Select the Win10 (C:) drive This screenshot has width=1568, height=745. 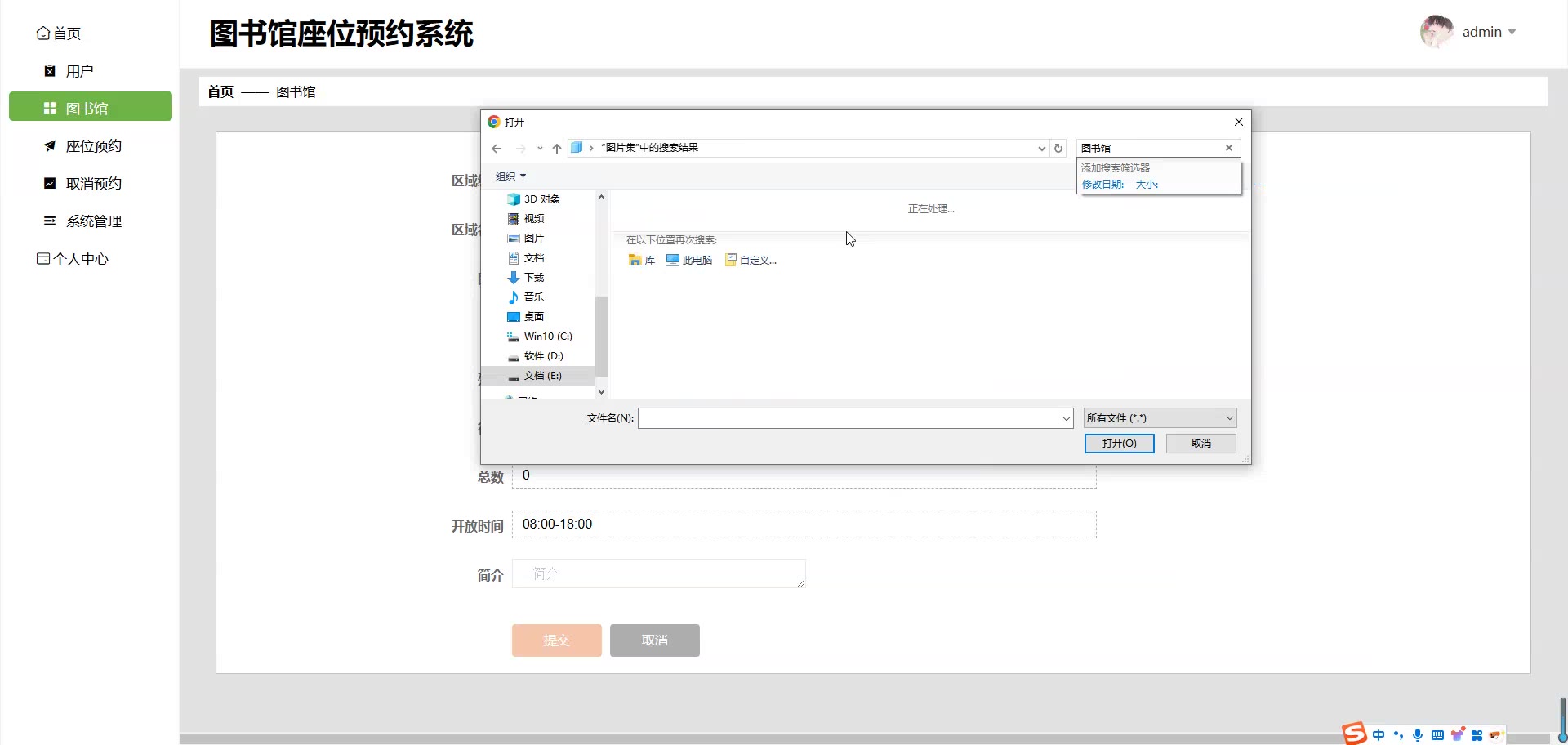pos(540,337)
